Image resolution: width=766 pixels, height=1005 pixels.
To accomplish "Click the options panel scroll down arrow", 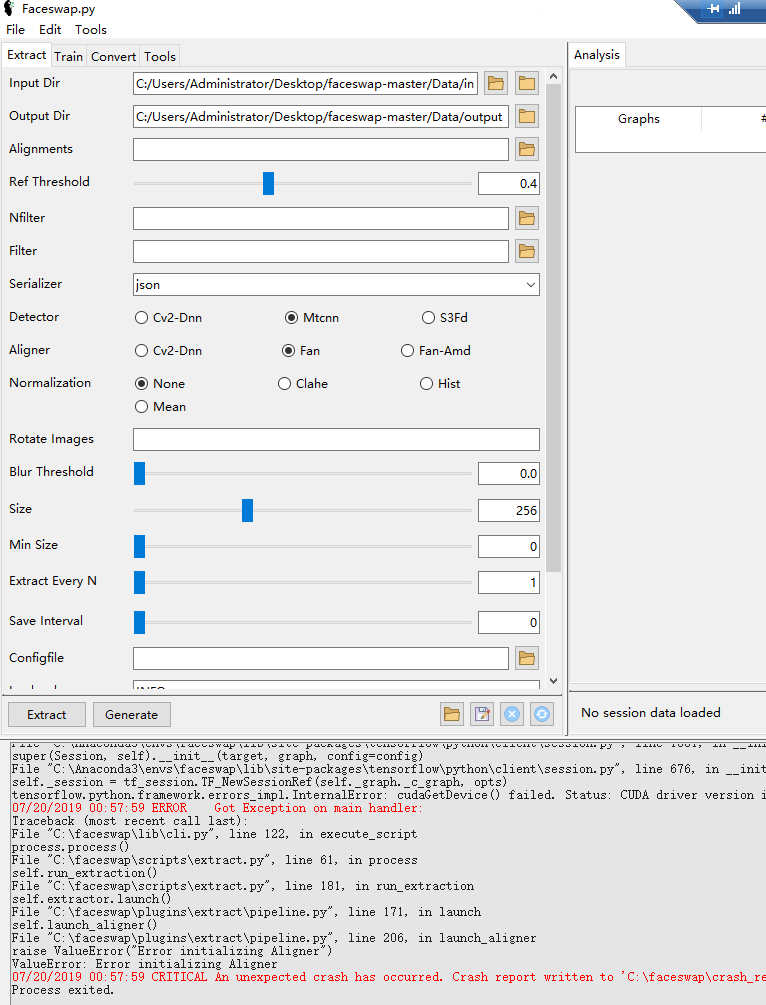I will [x=554, y=681].
